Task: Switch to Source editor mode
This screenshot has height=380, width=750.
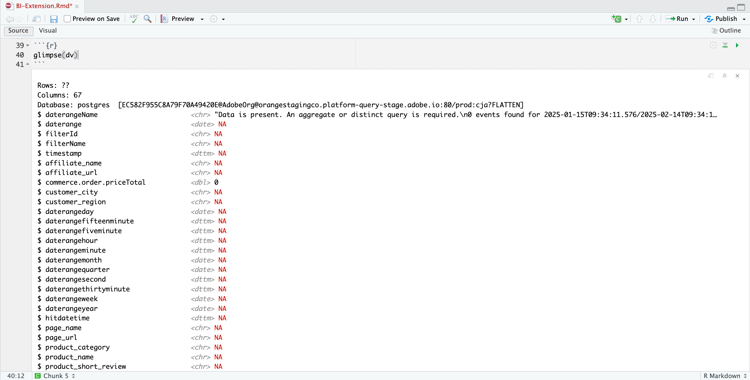Action: pos(18,31)
